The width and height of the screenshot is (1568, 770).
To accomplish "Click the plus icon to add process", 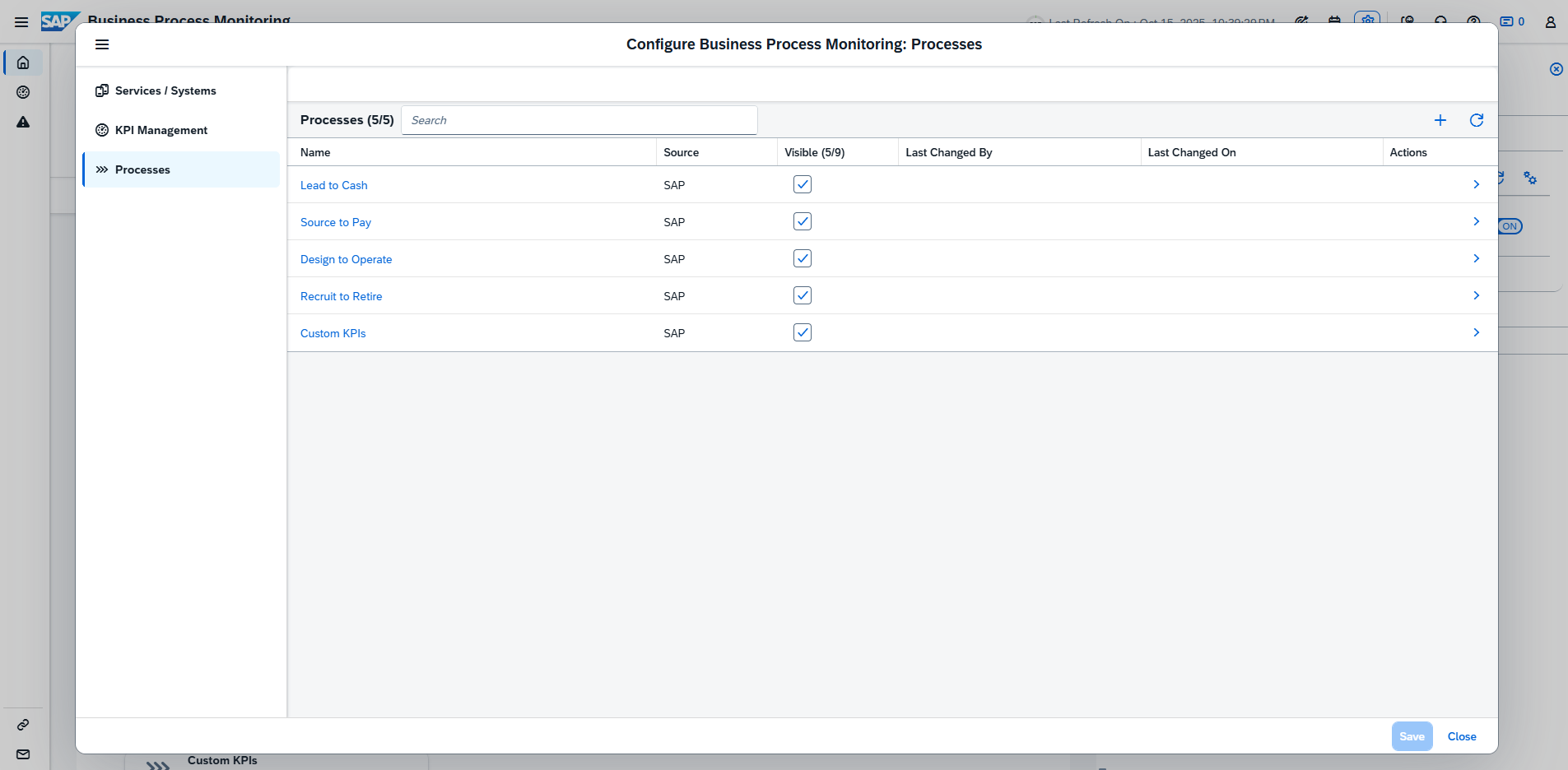I will tap(1440, 120).
